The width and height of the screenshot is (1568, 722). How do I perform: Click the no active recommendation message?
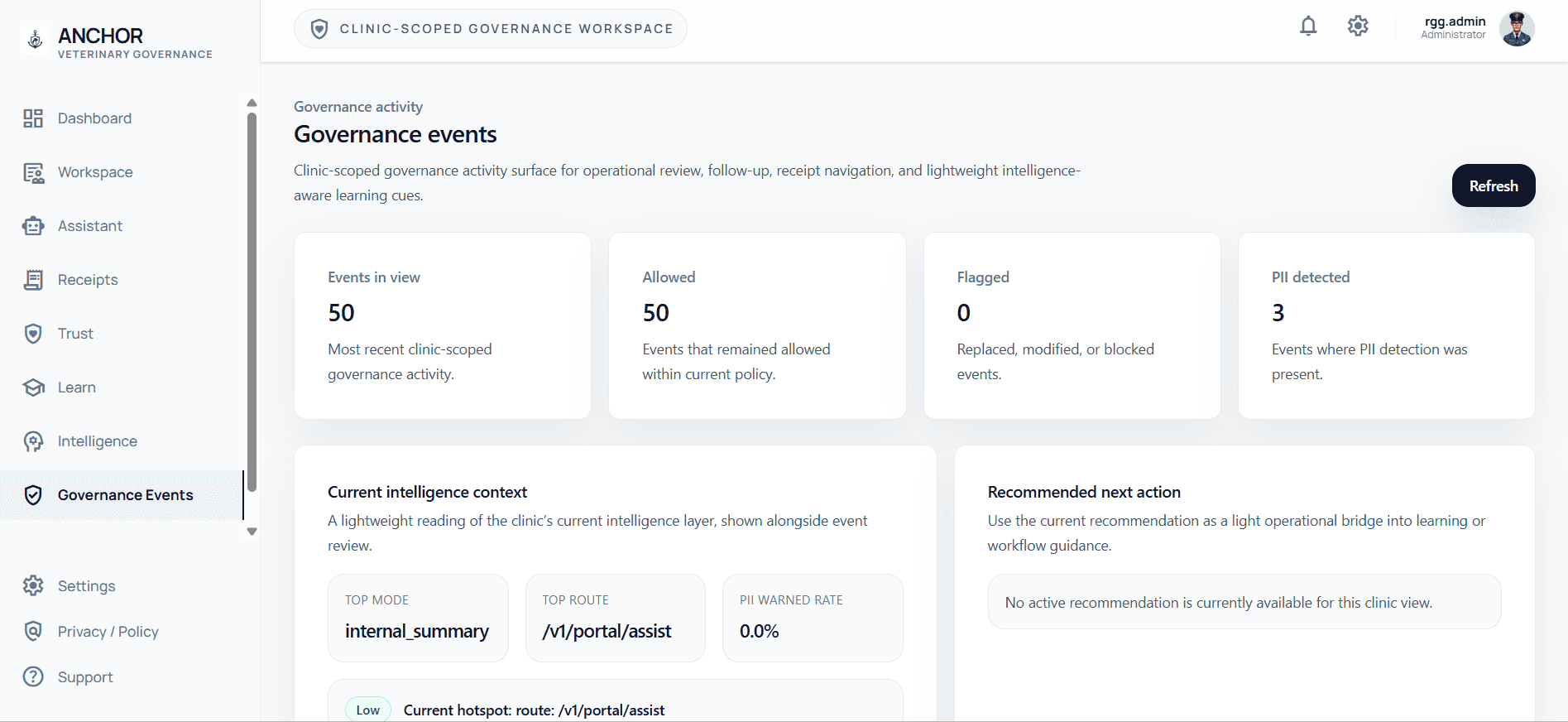[1244, 602]
